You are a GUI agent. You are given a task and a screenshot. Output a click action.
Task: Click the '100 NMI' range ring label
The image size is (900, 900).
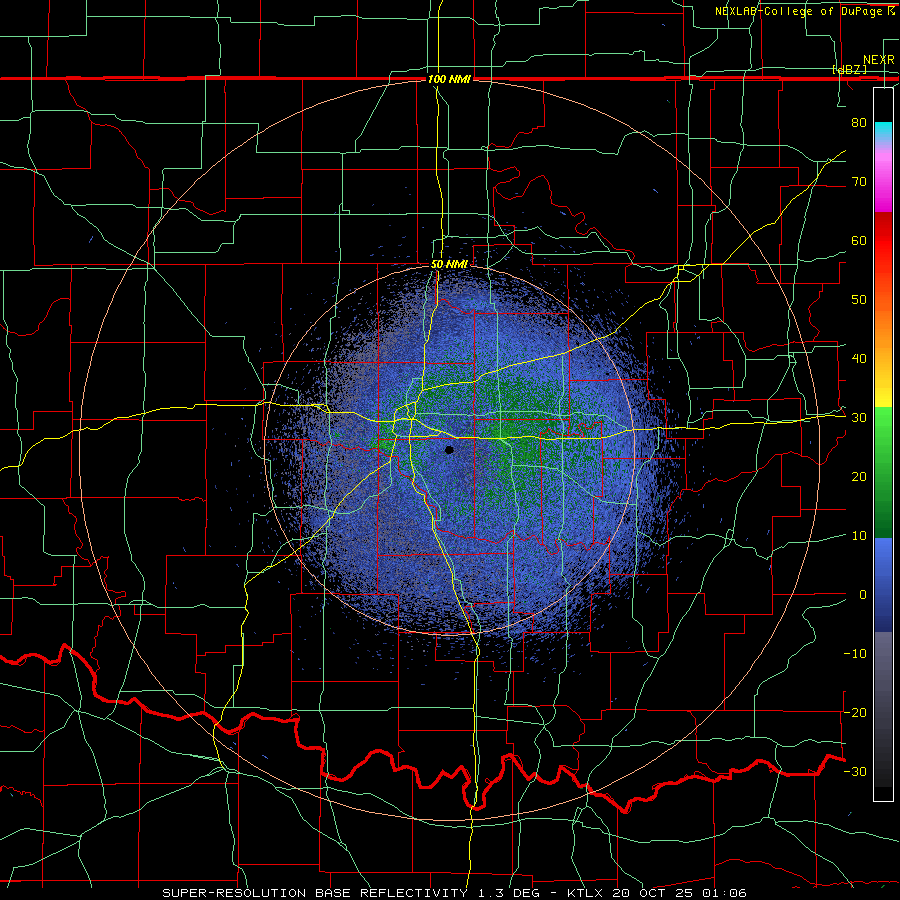coord(449,79)
